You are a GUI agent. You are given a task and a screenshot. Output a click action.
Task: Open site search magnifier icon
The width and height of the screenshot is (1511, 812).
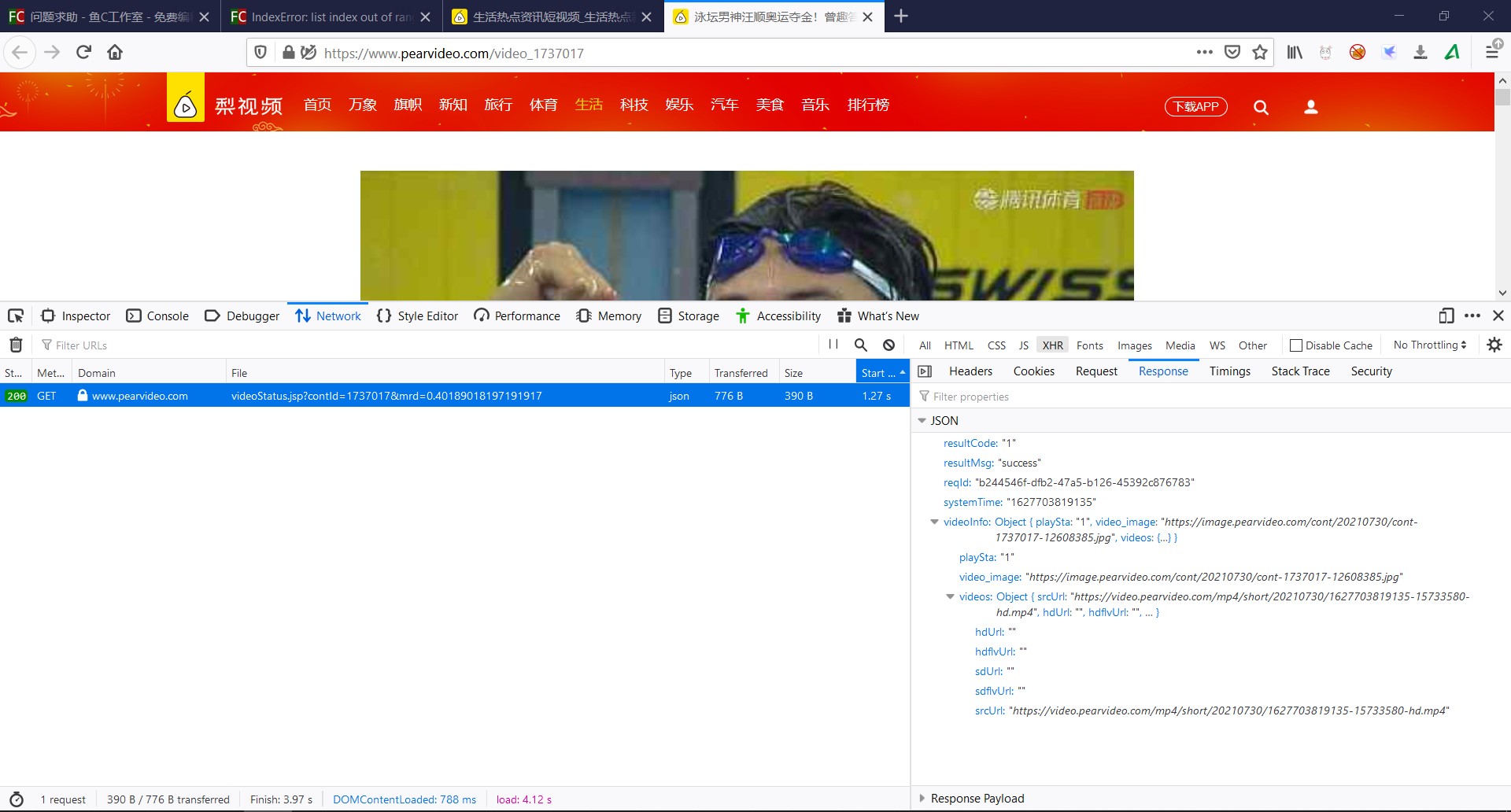pyautogui.click(x=1261, y=107)
